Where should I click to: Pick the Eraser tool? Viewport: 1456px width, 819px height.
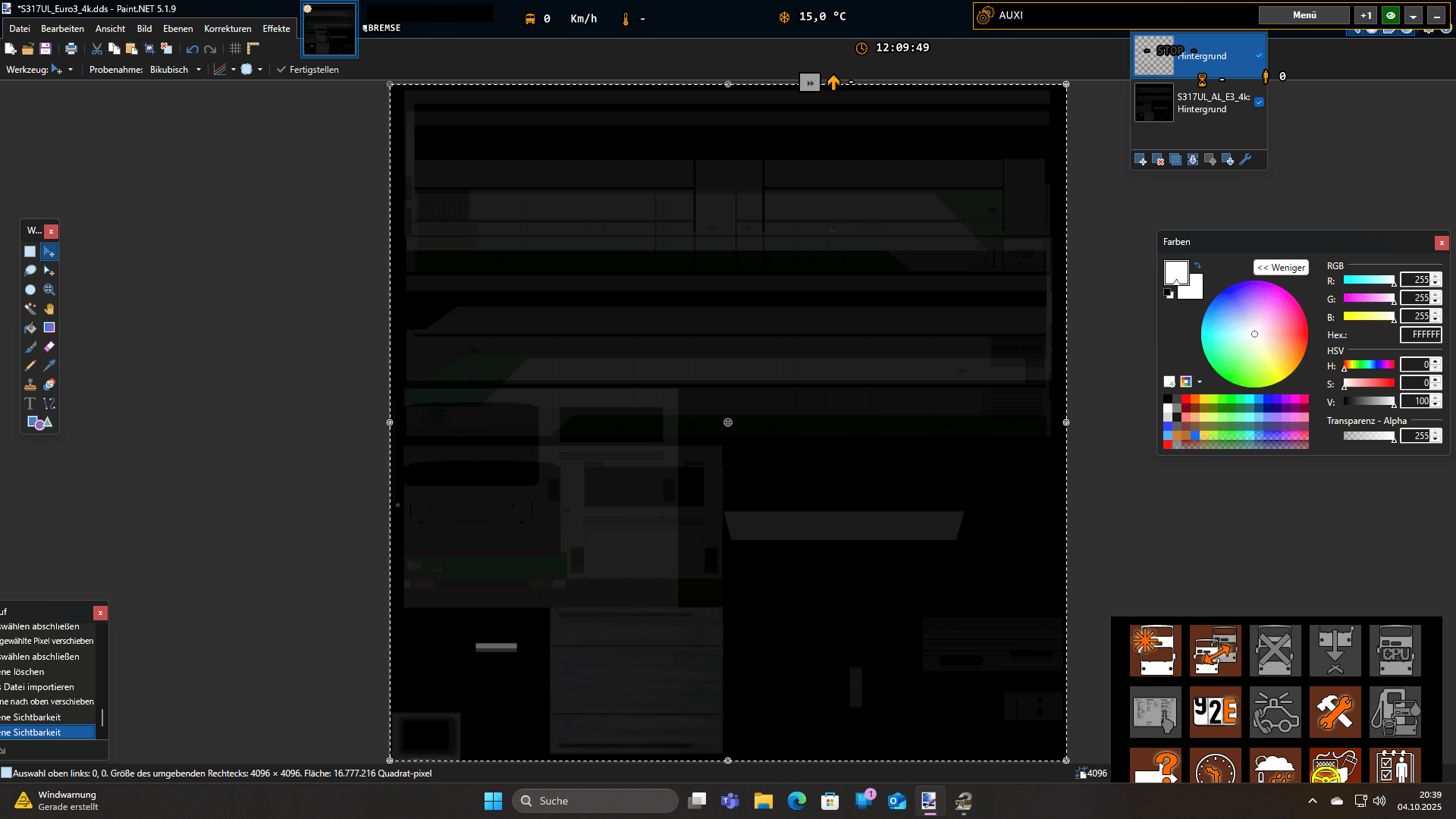click(x=49, y=347)
